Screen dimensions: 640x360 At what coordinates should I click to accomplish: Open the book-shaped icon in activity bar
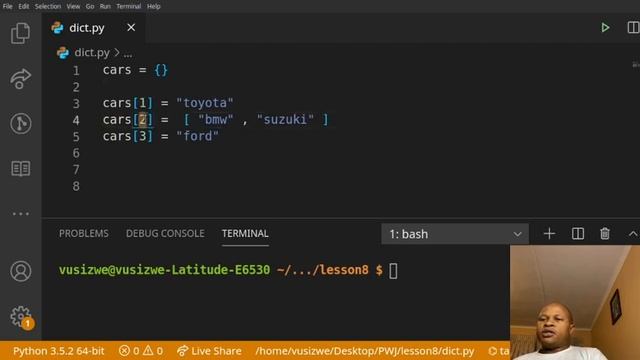(20, 169)
